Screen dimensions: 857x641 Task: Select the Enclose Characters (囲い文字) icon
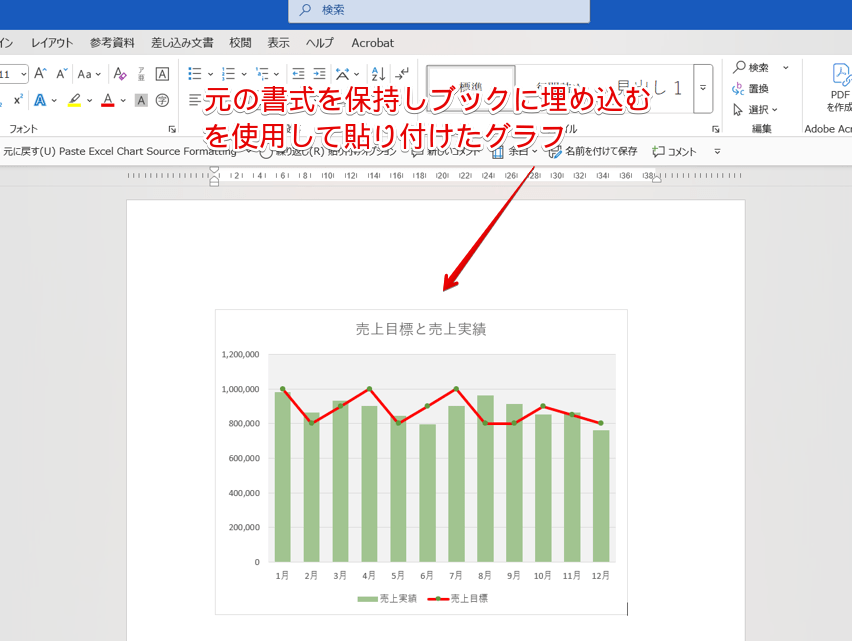[163, 100]
